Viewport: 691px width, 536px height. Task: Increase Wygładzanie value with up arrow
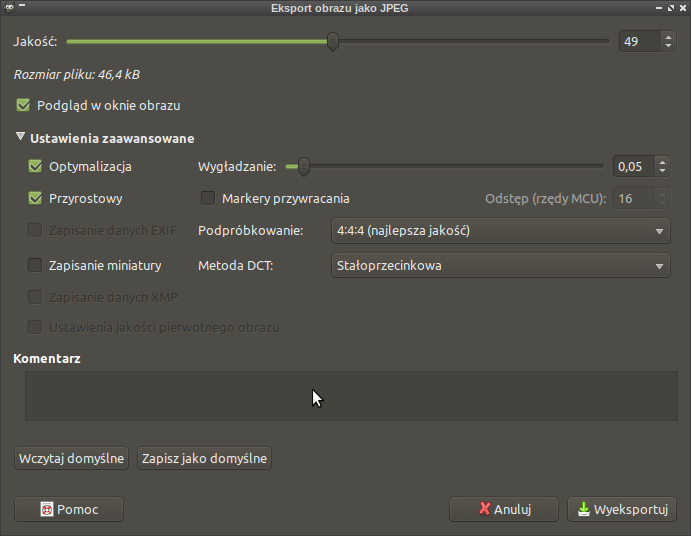pyautogui.click(x=662, y=162)
